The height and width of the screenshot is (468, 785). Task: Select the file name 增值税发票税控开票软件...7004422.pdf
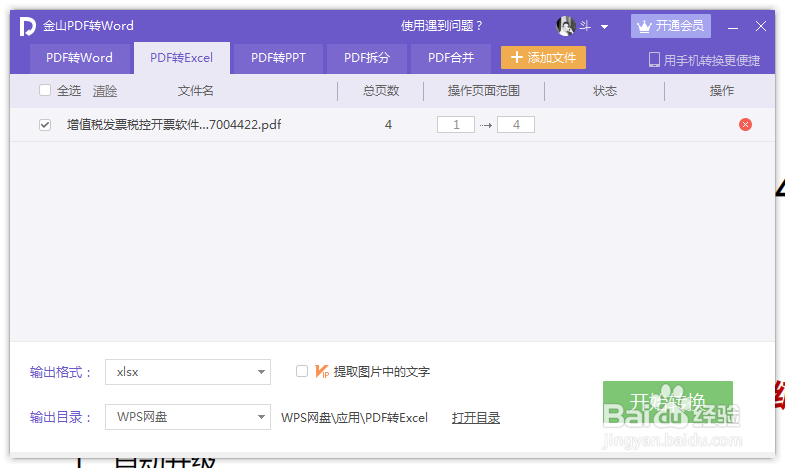[x=174, y=125]
